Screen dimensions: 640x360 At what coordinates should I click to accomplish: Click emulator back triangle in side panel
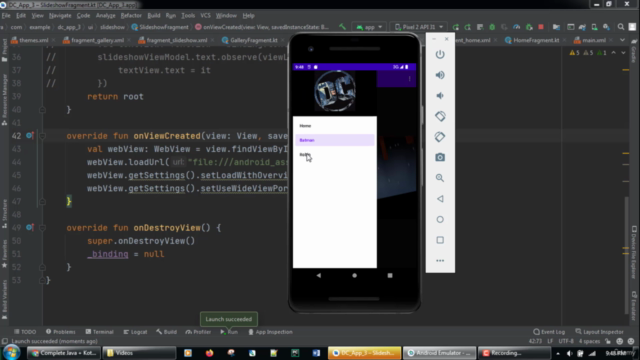(x=440, y=199)
